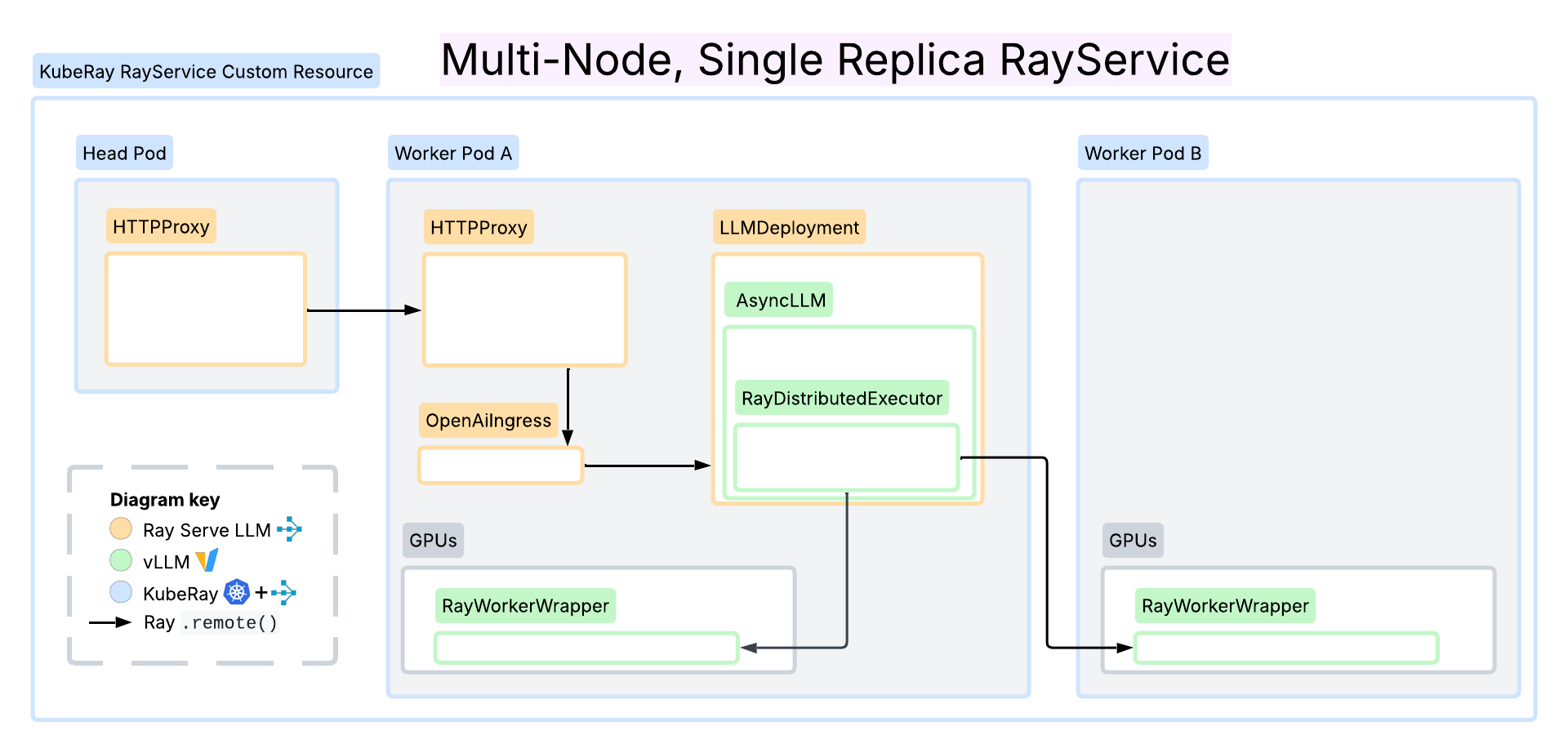Viewport: 1568px width, 753px height.
Task: Click the empty HTTPProxy box in Worker Pod A
Action: click(x=525, y=310)
